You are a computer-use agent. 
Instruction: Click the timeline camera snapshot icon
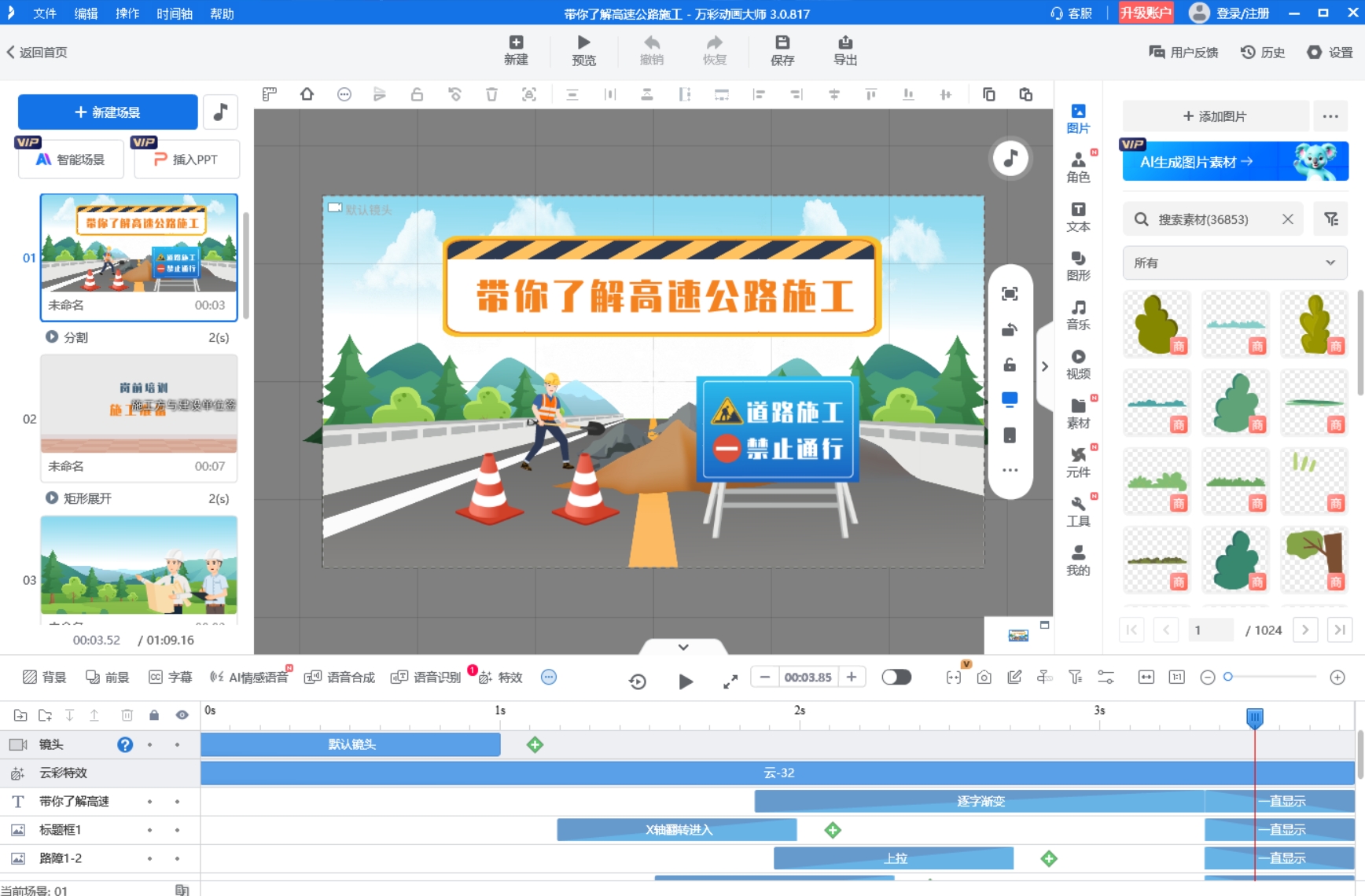[984, 678]
